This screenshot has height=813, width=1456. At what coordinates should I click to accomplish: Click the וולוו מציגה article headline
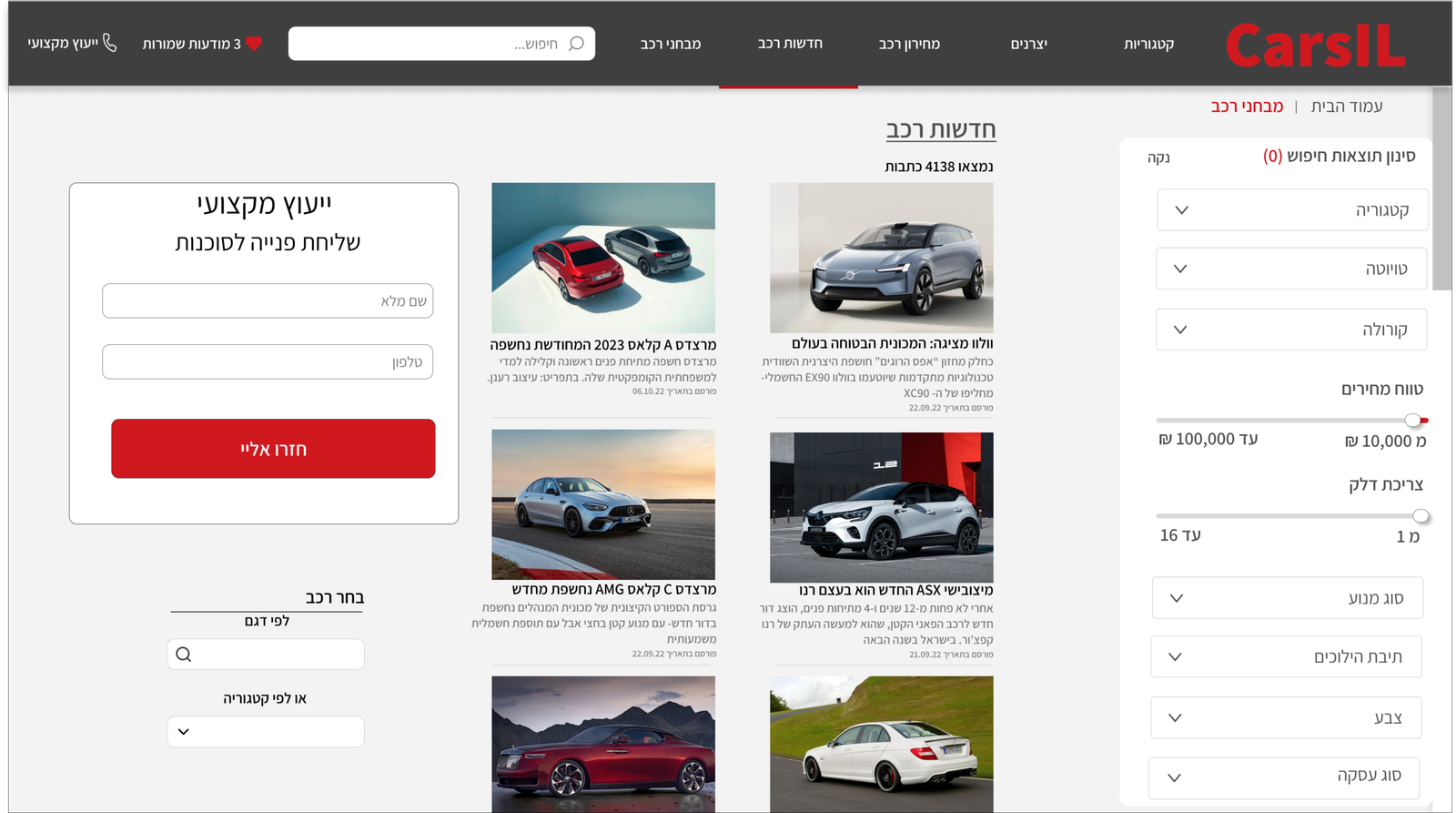[x=893, y=343]
